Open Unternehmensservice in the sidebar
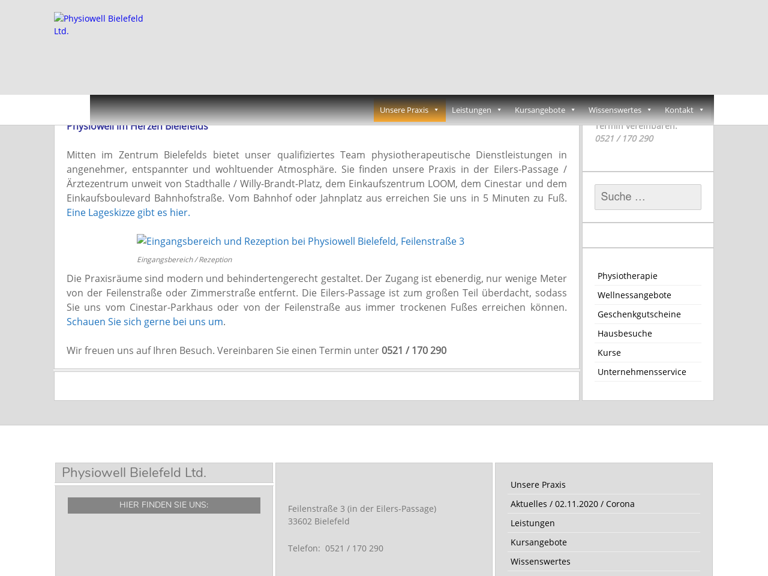 pyautogui.click(x=642, y=372)
